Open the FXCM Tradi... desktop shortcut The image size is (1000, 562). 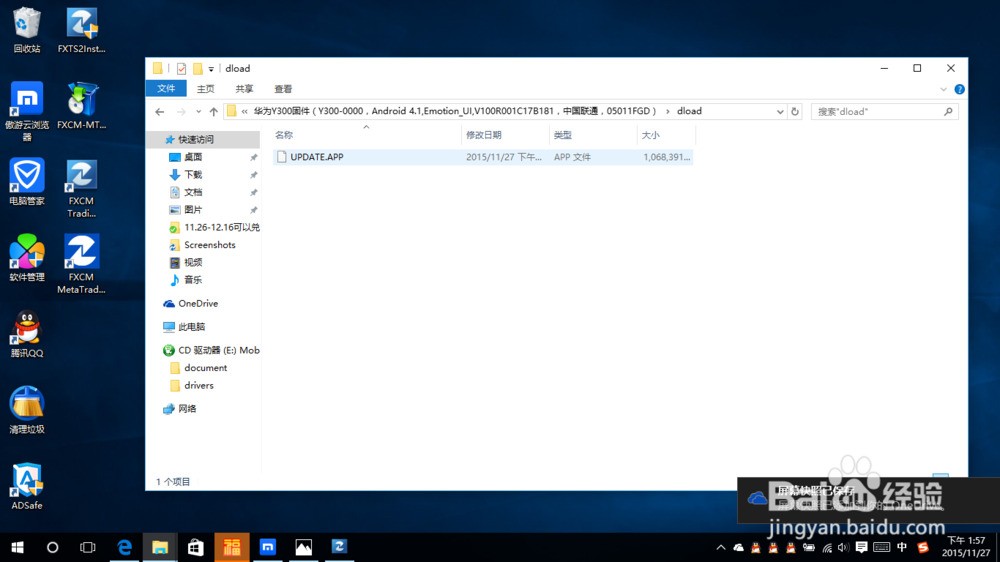[x=82, y=188]
